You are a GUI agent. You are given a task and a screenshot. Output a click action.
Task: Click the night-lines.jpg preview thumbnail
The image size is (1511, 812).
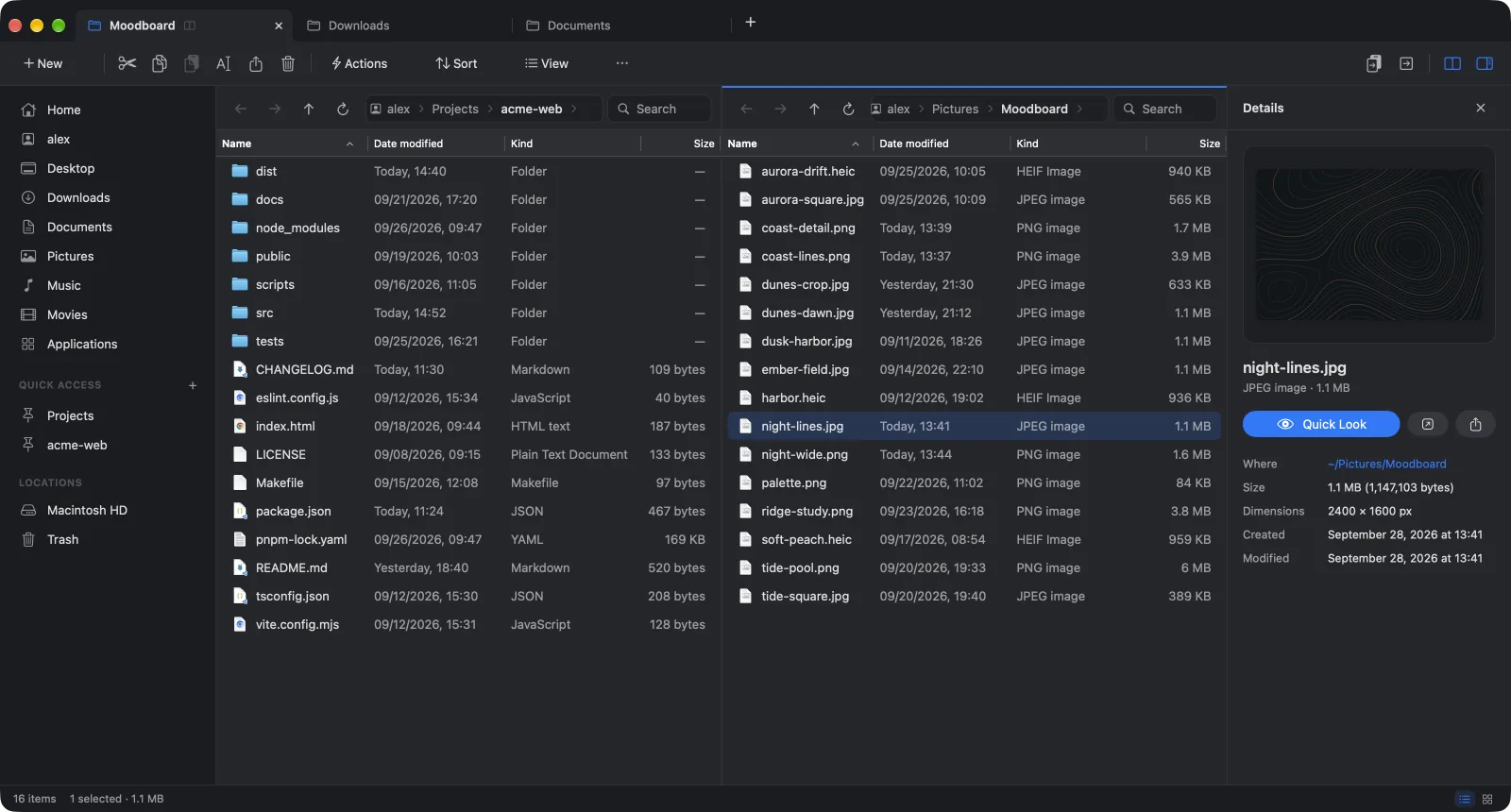(x=1368, y=245)
